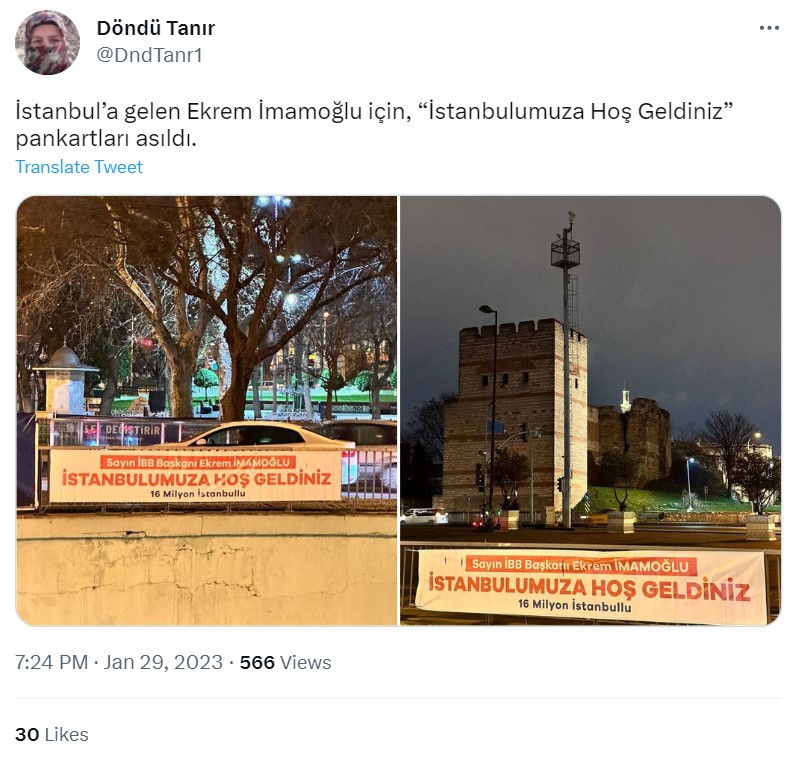This screenshot has width=802, height=767.
Task: Open the @DndTanr1 handle link
Action: coord(149,55)
